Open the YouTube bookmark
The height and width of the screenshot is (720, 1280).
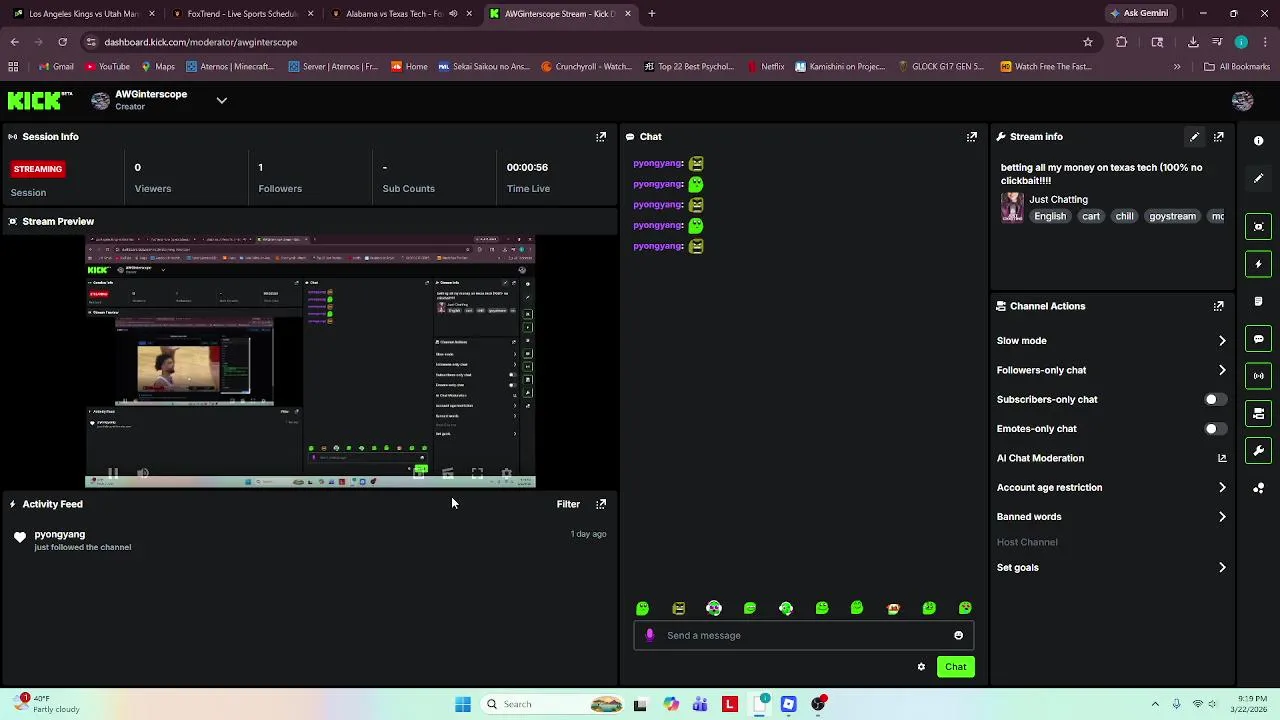click(x=108, y=67)
